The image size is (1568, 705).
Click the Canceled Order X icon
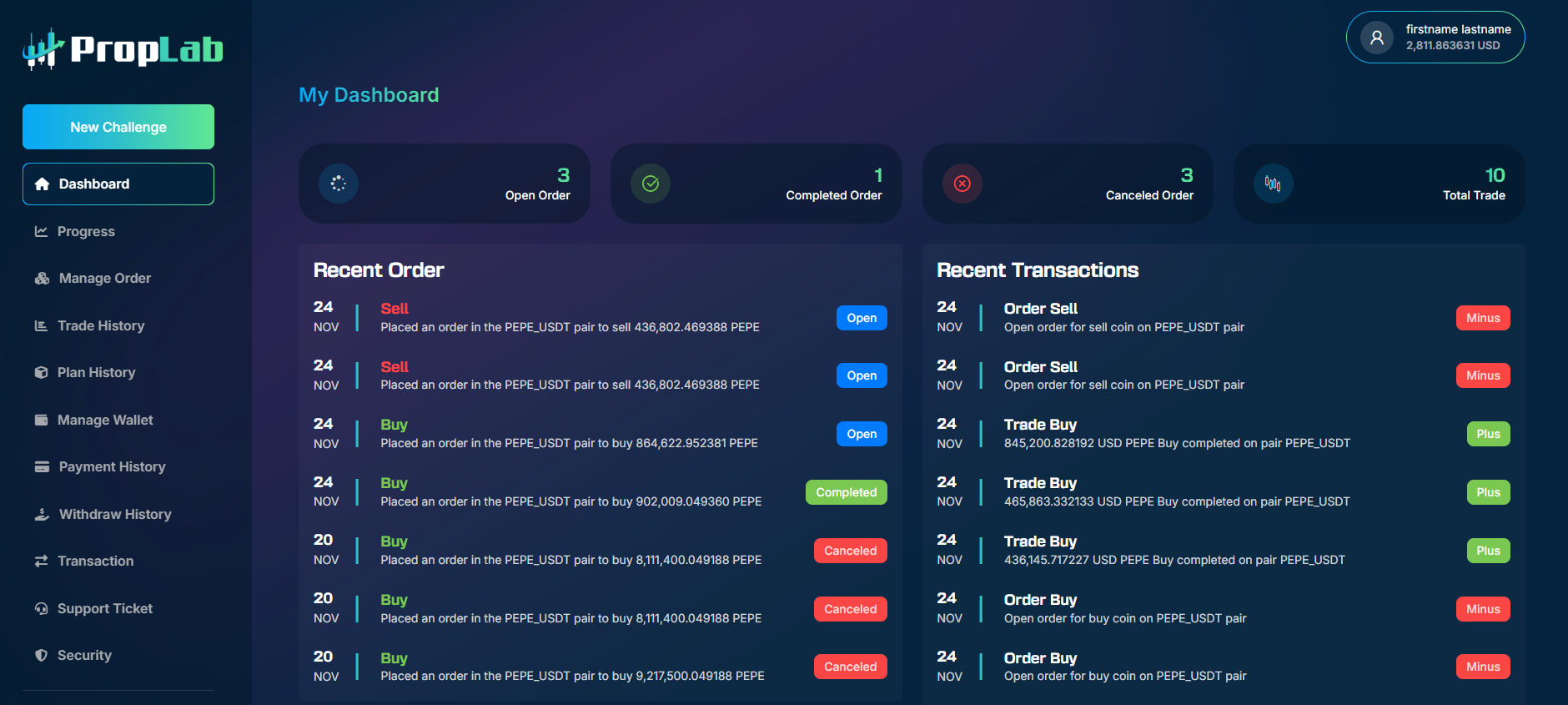(962, 184)
